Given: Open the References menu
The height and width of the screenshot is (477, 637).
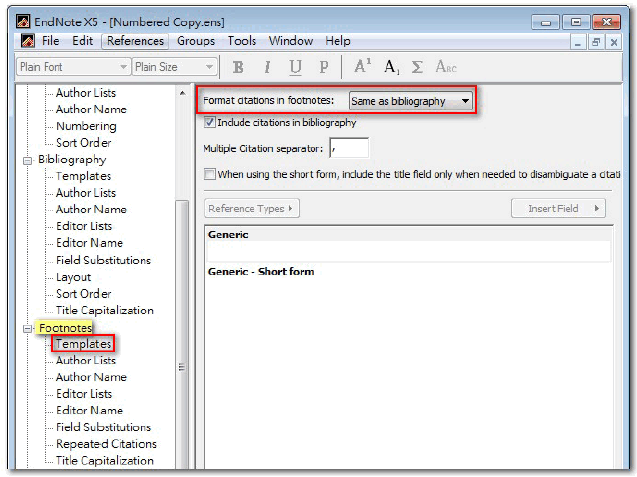Looking at the screenshot, I should click(x=135, y=41).
